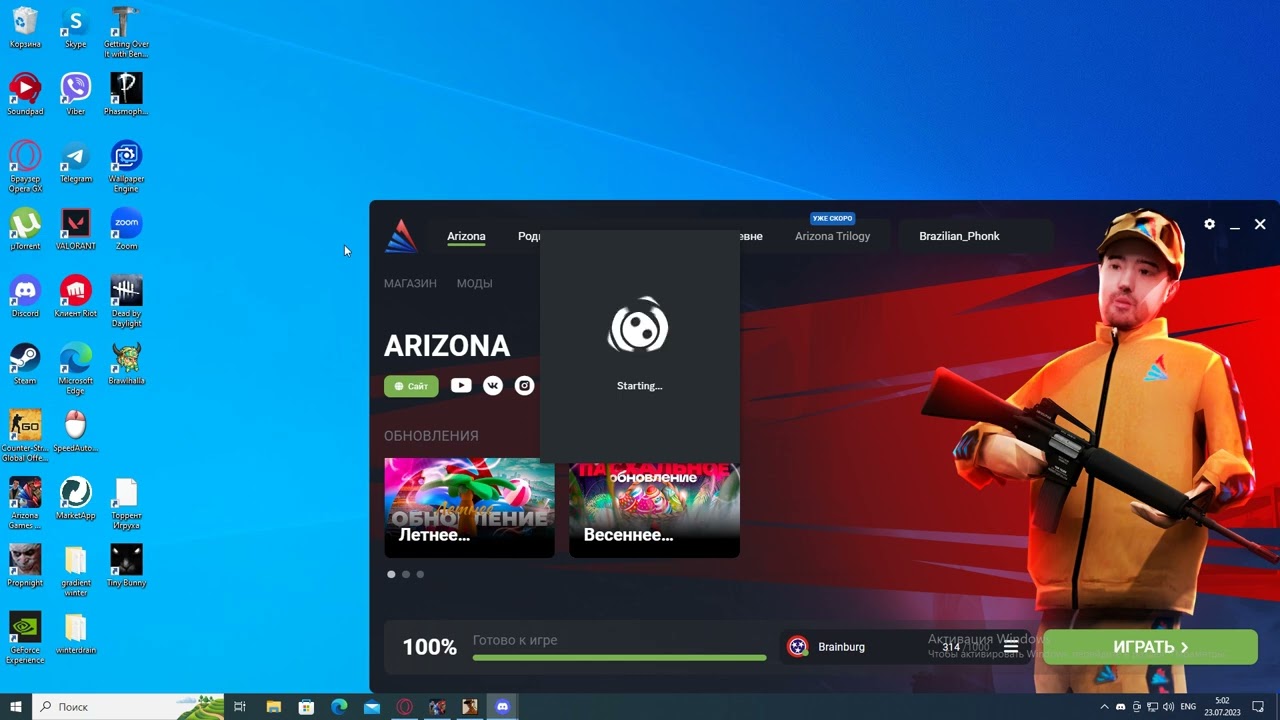Select Counter-Strike Global Offensive icon
The image size is (1280, 720).
(25, 435)
